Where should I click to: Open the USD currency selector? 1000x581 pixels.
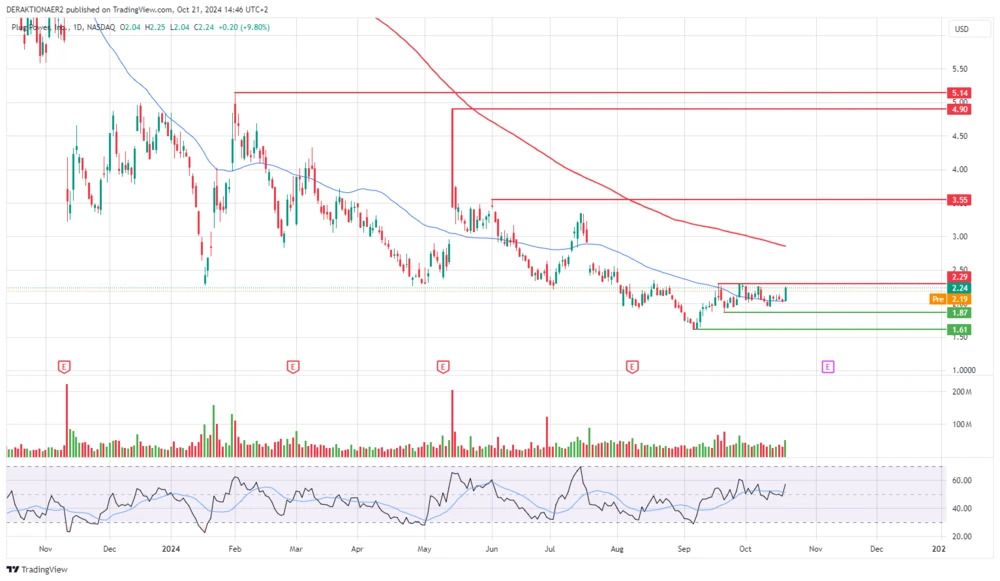[962, 29]
